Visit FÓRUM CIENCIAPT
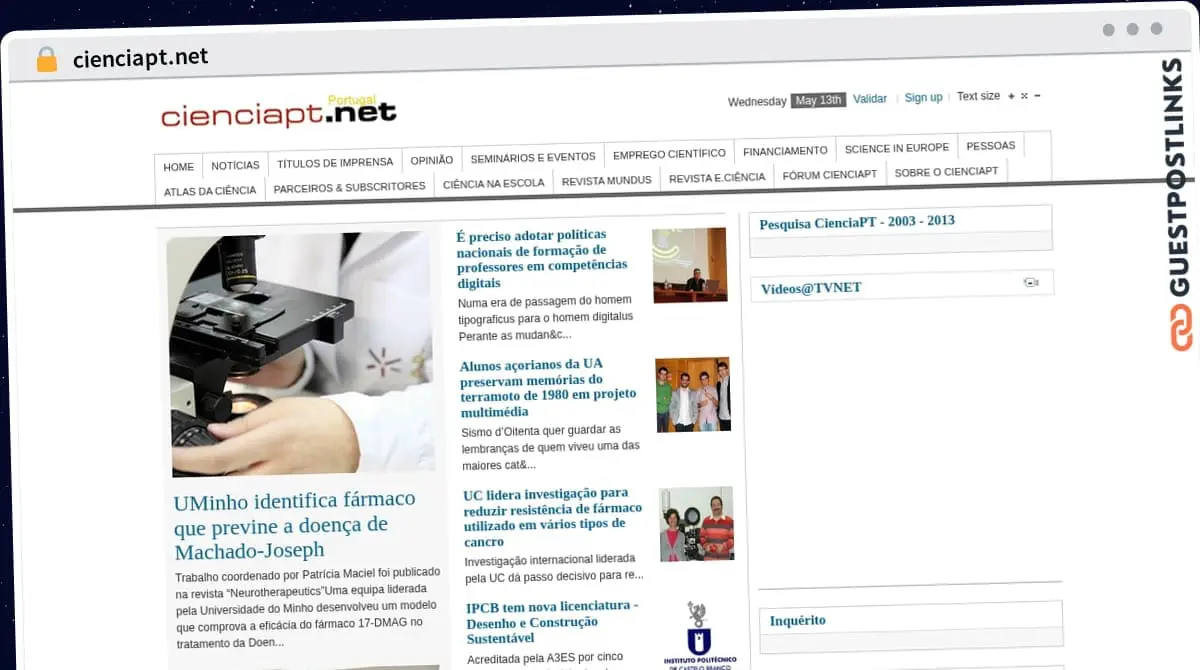Image resolution: width=1200 pixels, height=670 pixels. click(829, 174)
